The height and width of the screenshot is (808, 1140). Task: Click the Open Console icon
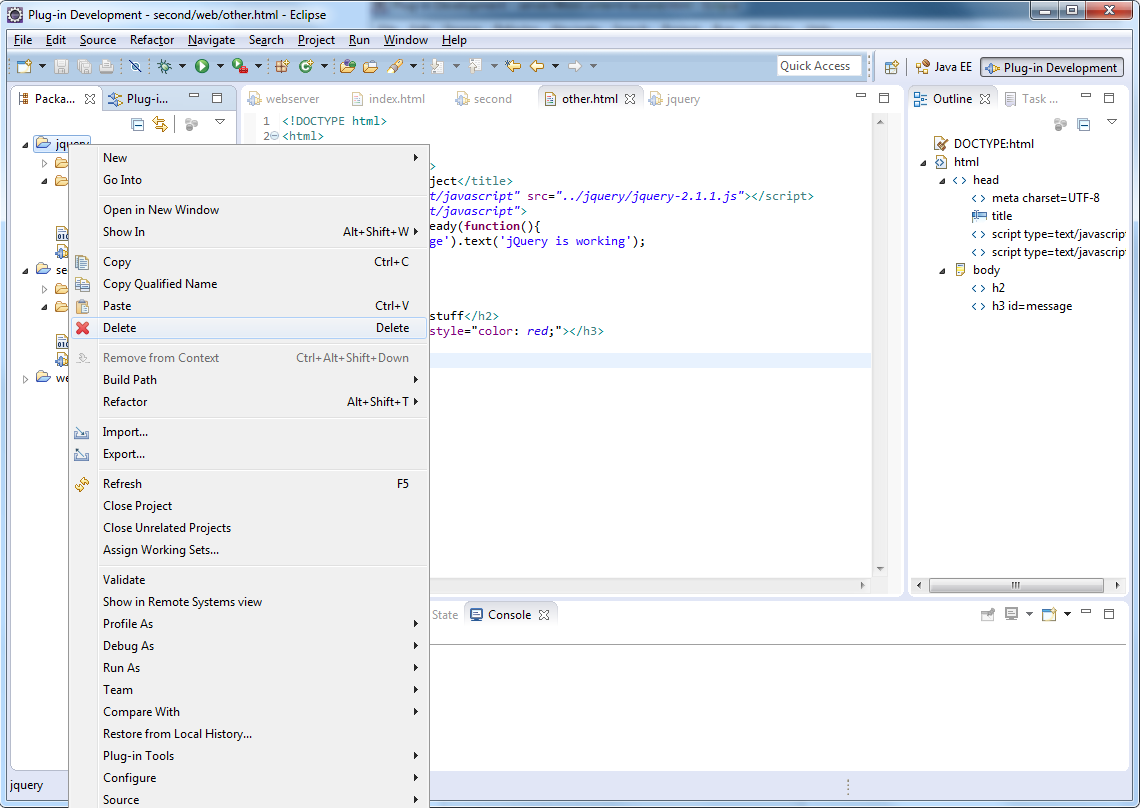[1048, 615]
